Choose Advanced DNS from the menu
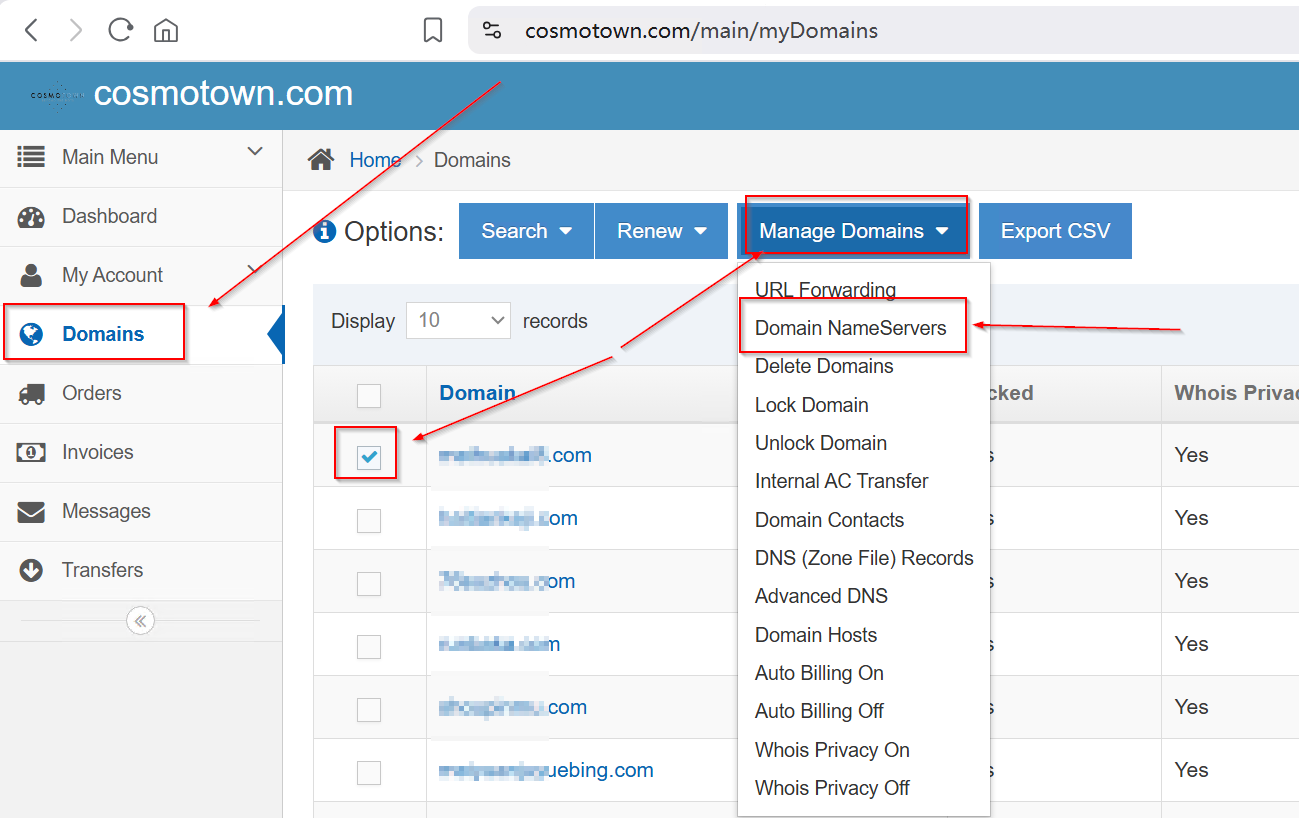Image resolution: width=1299 pixels, height=818 pixels. 821,596
